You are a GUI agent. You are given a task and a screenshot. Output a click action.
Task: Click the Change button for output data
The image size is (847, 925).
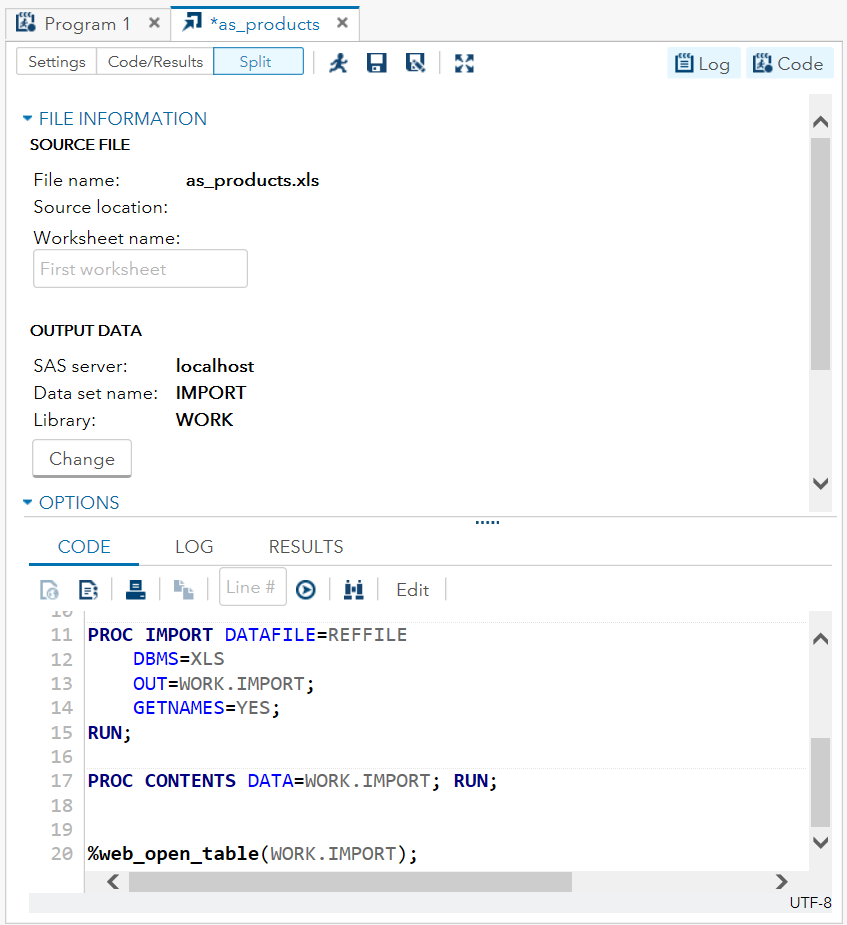pyautogui.click(x=82, y=459)
